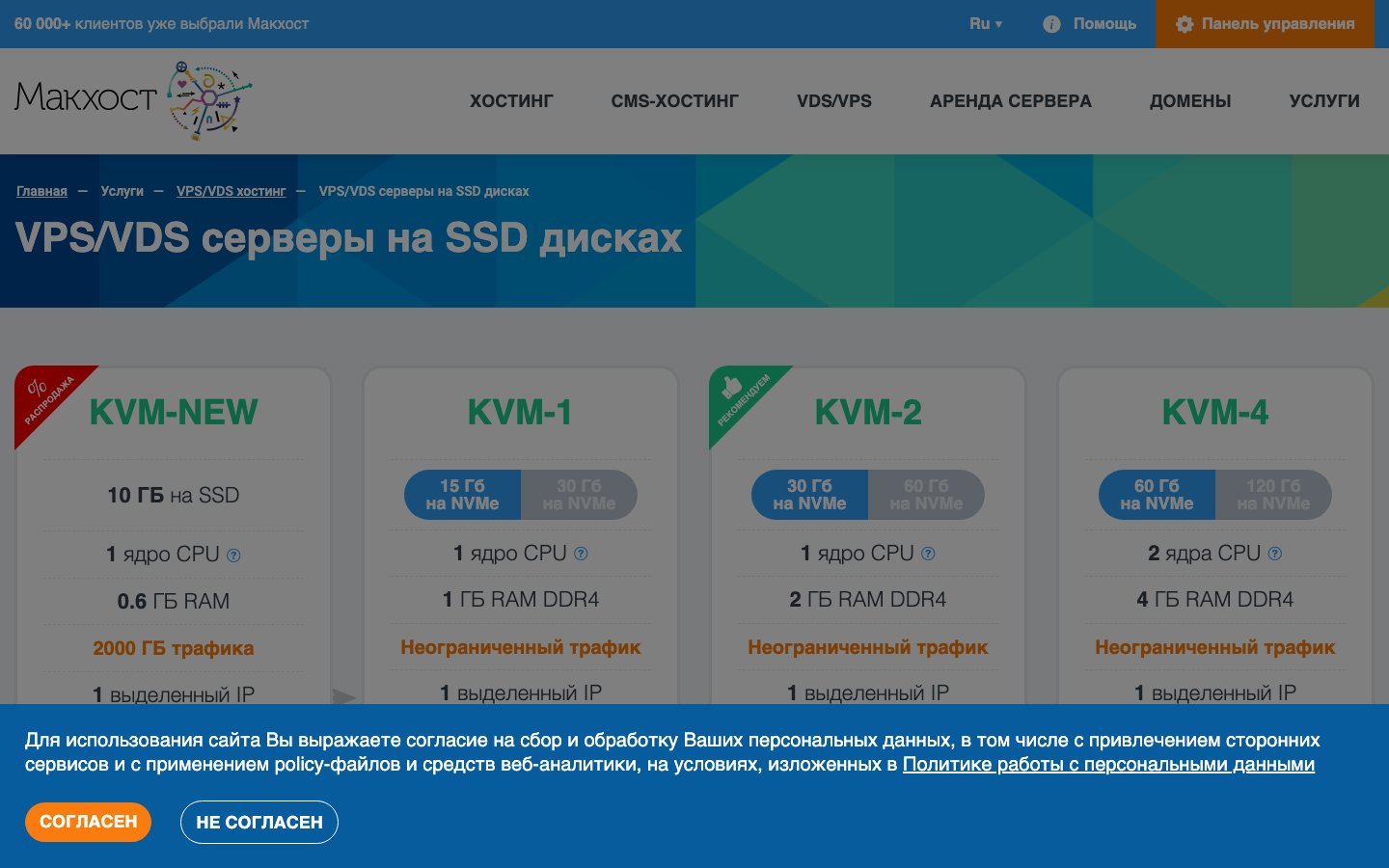This screenshot has height=868, width=1389.
Task: Click the Рекомендуем ribbon badge on KVM-2
Action: coord(741,397)
